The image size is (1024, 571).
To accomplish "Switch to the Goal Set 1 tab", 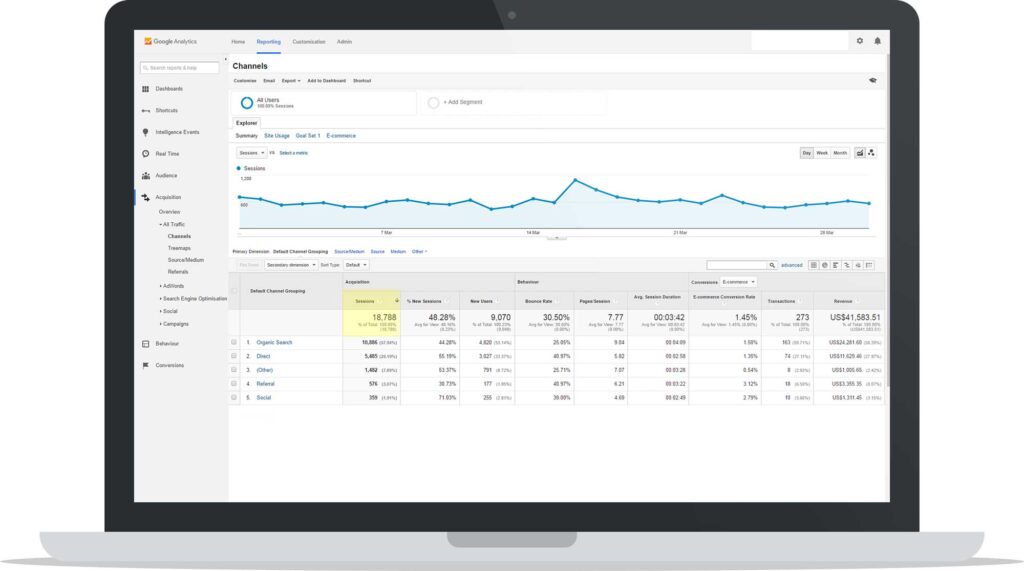I will (x=308, y=136).
